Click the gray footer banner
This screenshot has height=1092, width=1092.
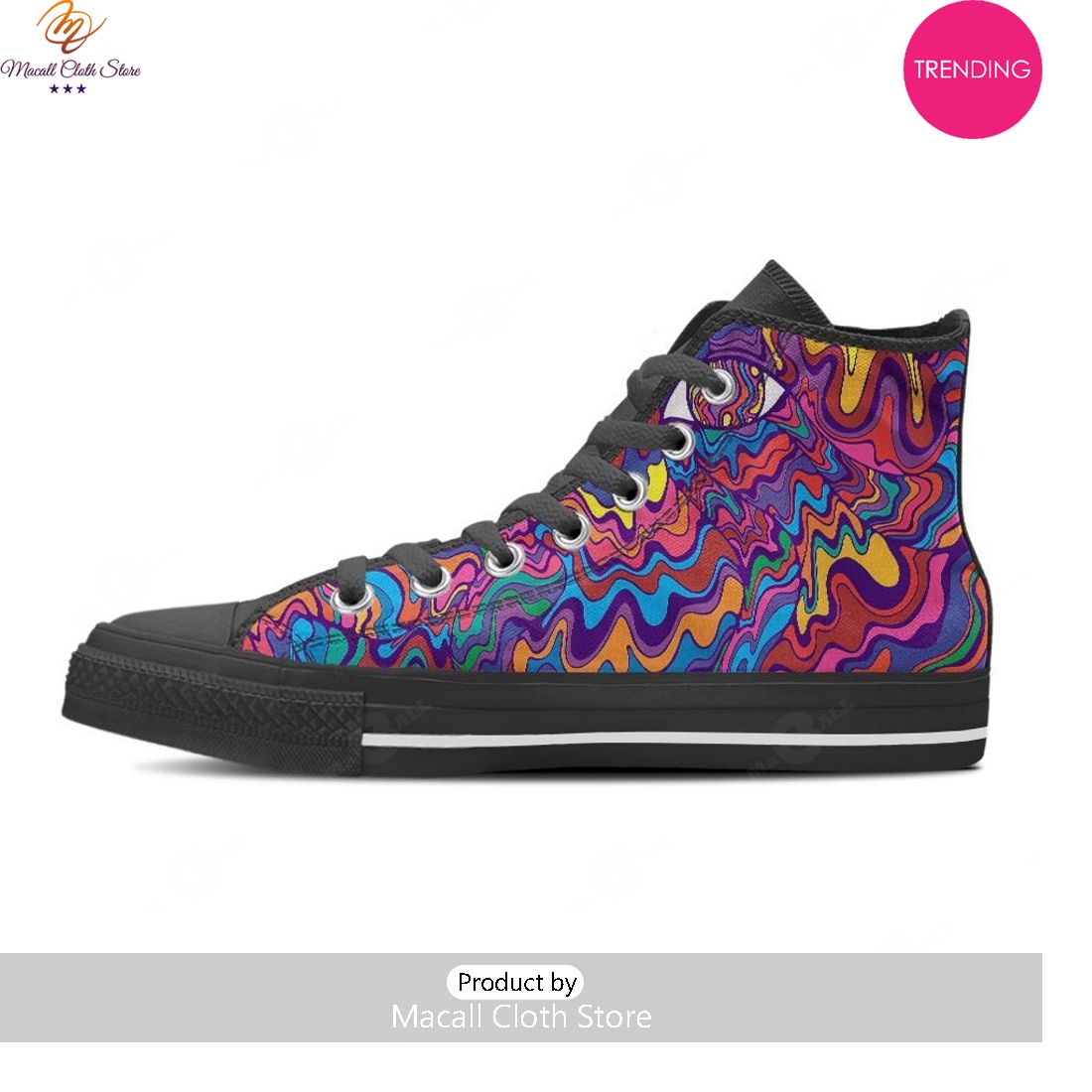521,998
